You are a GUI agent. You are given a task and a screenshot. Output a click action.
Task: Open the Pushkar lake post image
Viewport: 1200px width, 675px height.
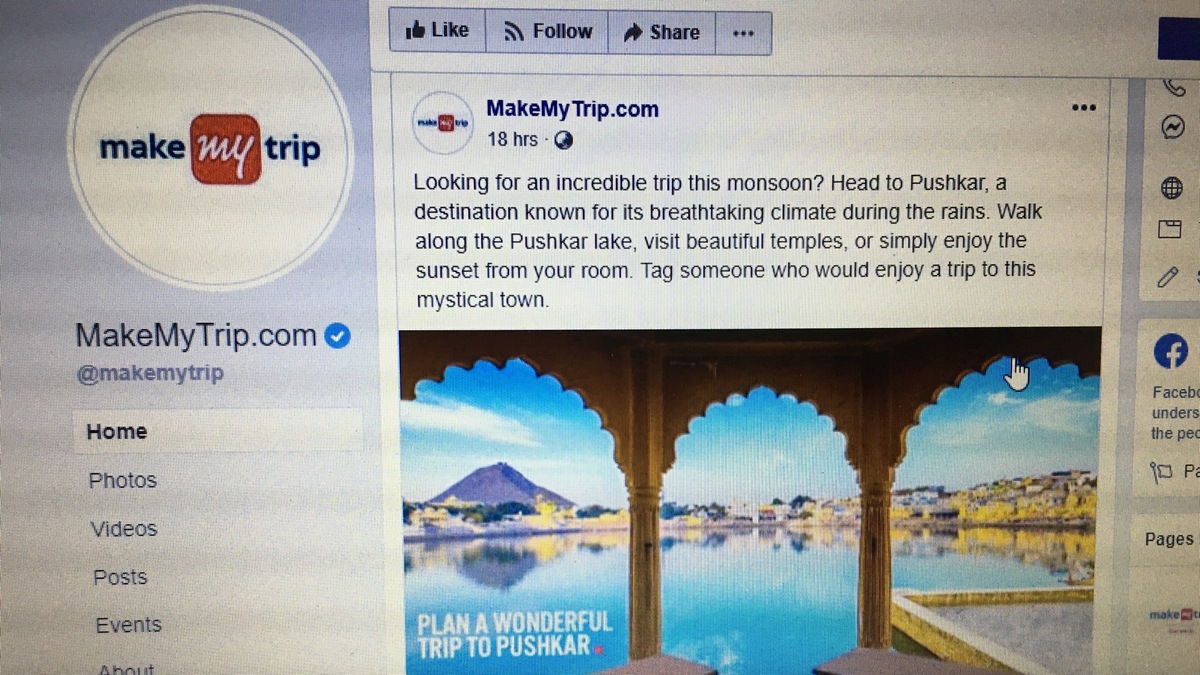click(750, 502)
